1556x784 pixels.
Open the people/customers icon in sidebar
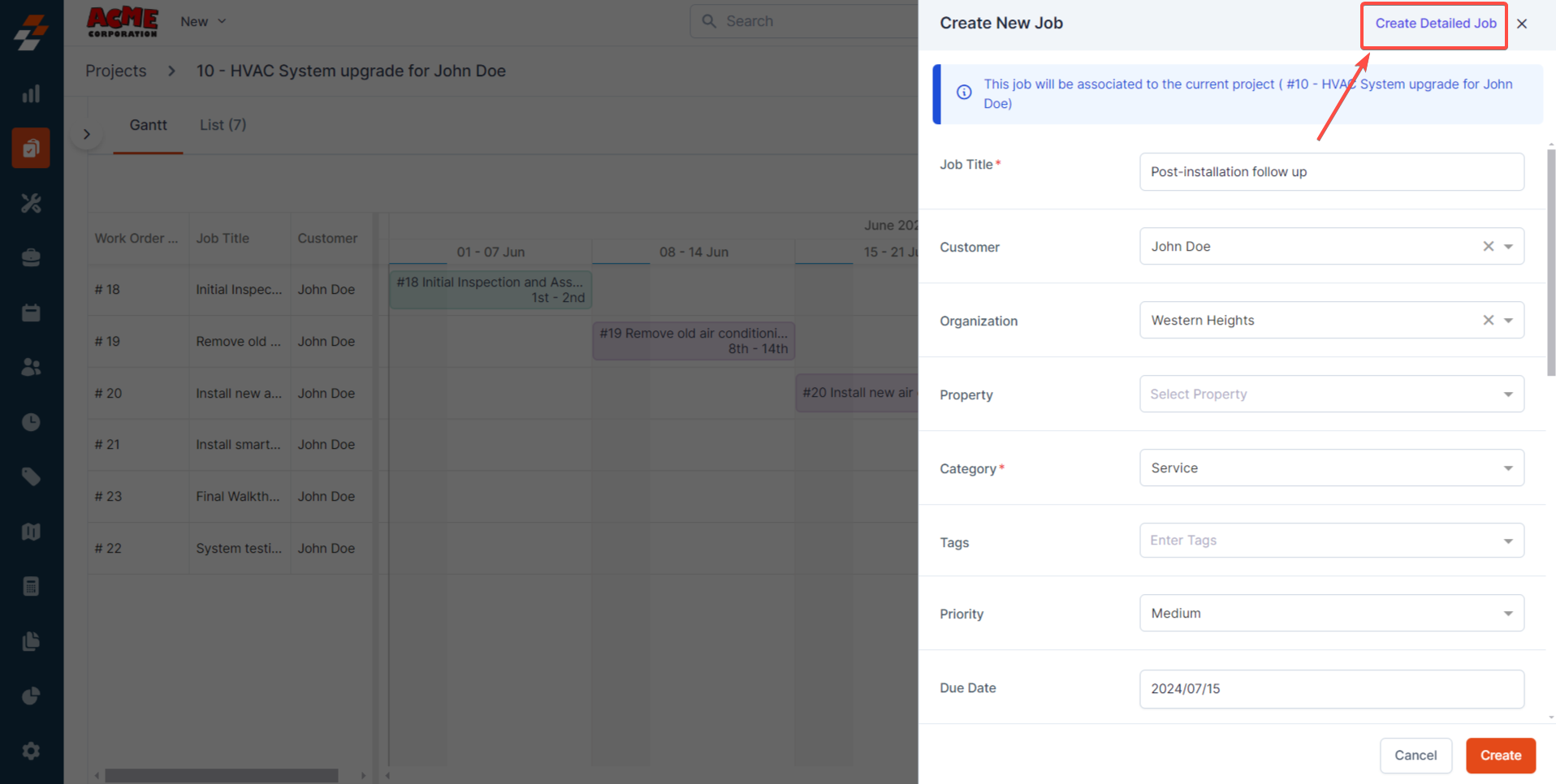pos(31,367)
